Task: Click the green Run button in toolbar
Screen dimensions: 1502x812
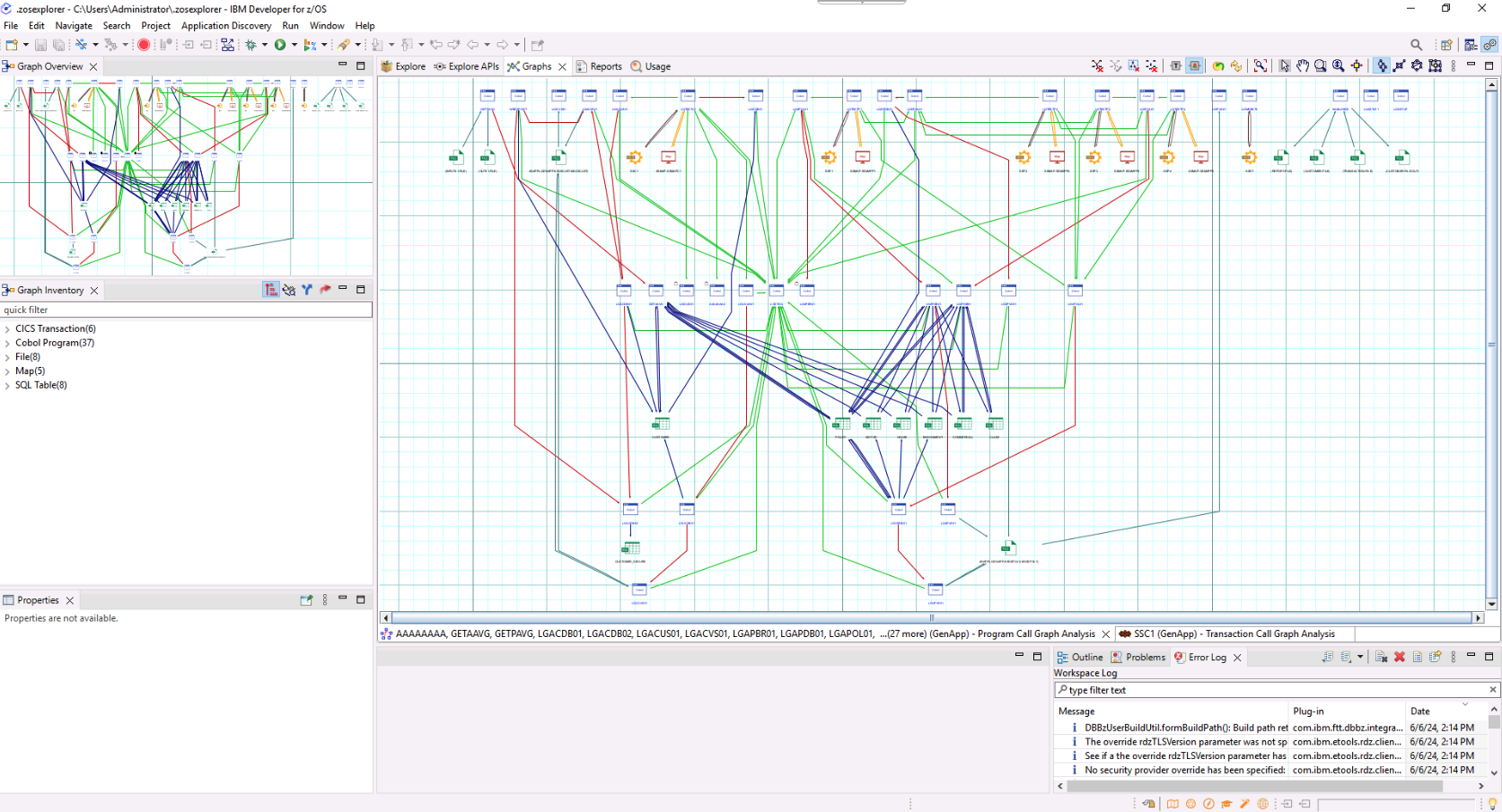Action: [280, 45]
